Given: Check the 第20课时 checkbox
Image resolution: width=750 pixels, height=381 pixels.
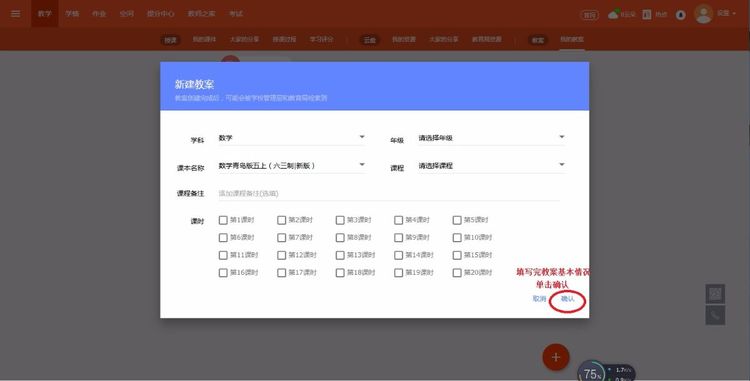Looking at the screenshot, I should click(x=457, y=272).
